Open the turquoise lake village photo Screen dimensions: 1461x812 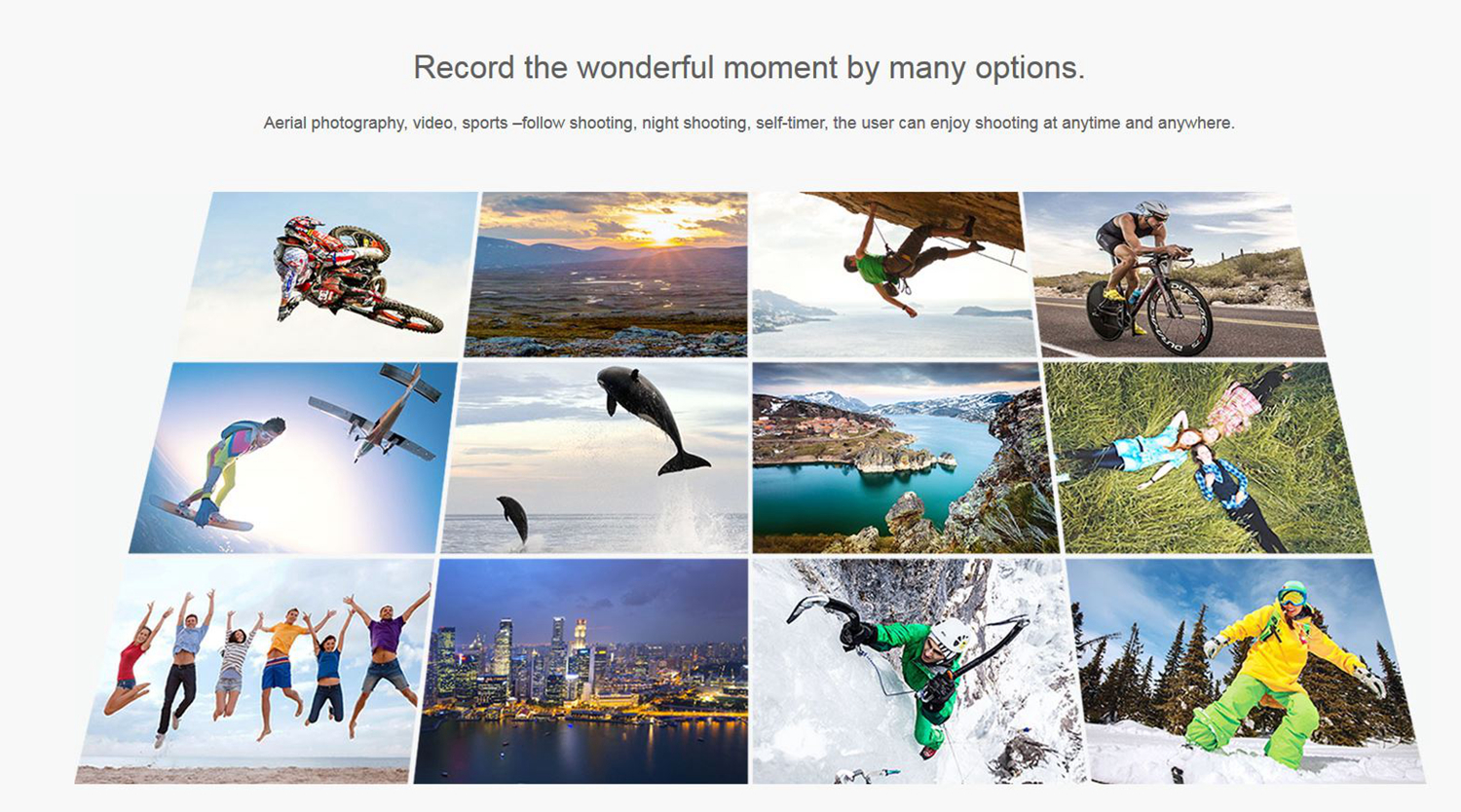[x=906, y=458]
